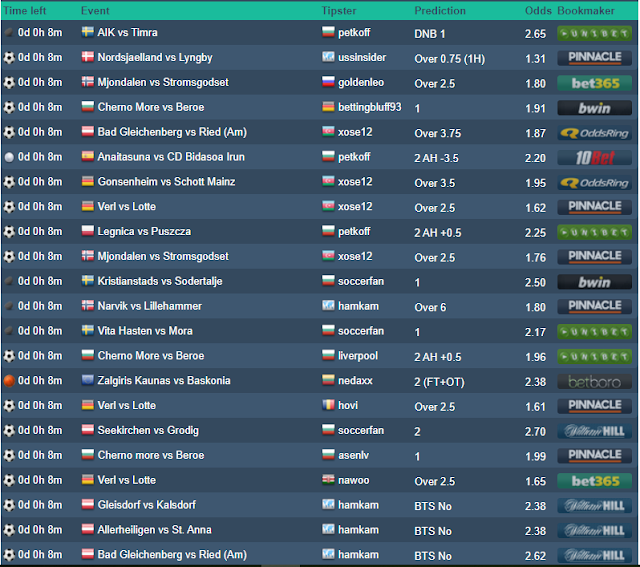Screen dimensions: 640x567
Task: Click the odds value 1.99
Action: (x=535, y=457)
